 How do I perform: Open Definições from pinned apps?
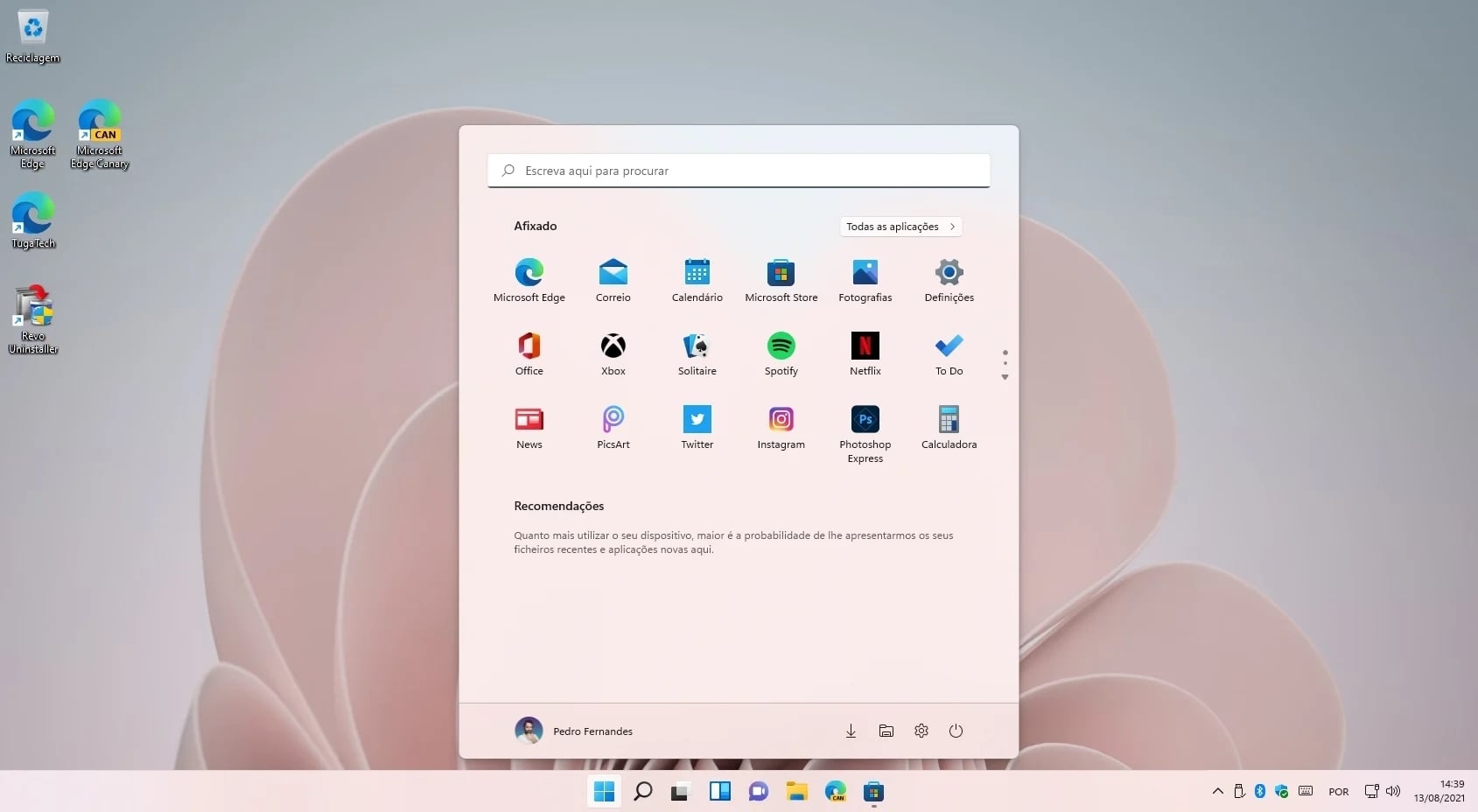point(949,281)
